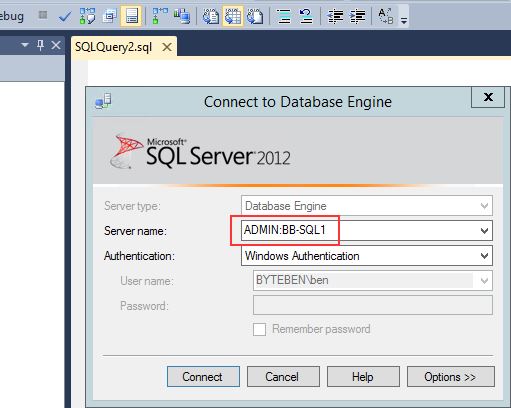Select Results to Text icon
This screenshot has height=408, width=511.
[211, 16]
